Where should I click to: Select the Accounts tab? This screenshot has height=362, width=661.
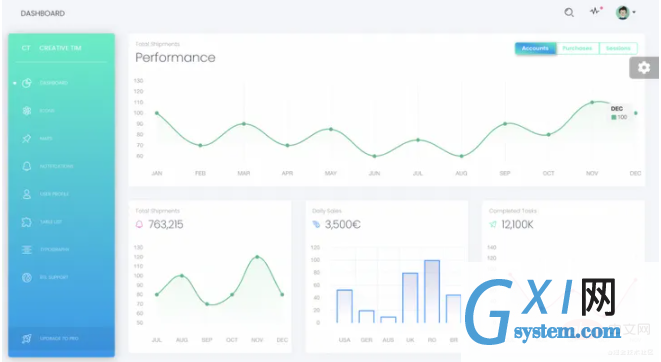pos(535,48)
